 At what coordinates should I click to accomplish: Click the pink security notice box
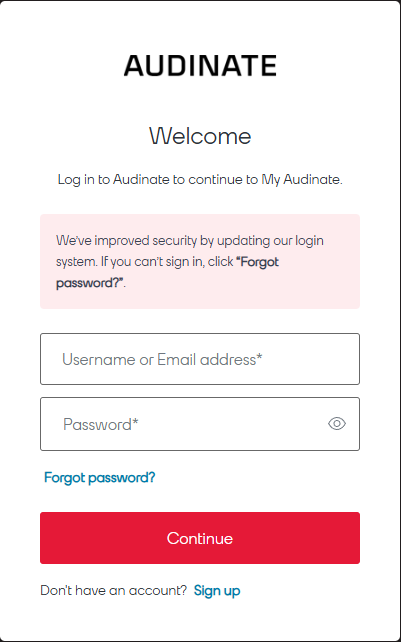(200, 261)
